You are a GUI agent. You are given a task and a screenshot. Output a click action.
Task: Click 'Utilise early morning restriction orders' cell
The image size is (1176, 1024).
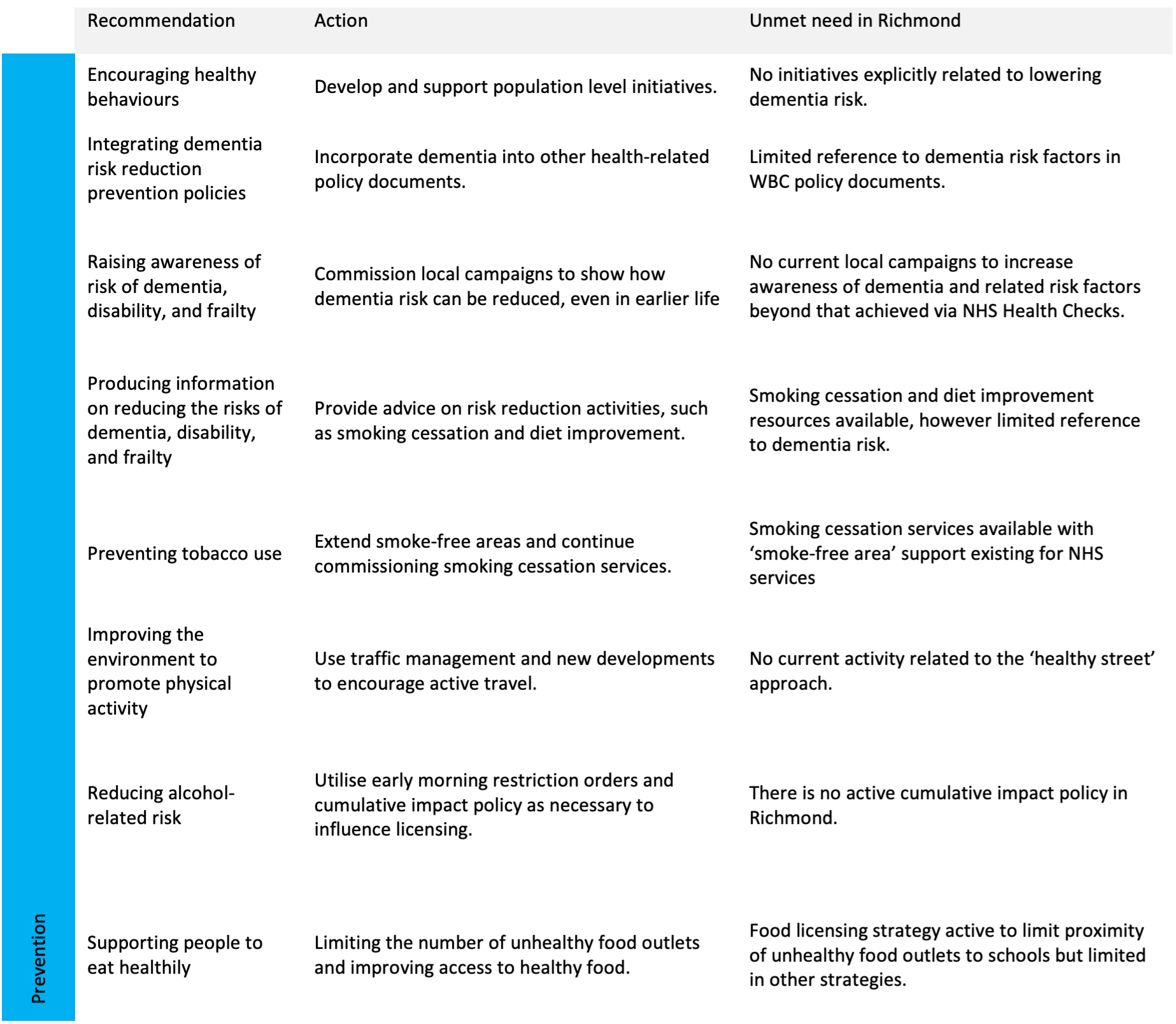[x=493, y=805]
